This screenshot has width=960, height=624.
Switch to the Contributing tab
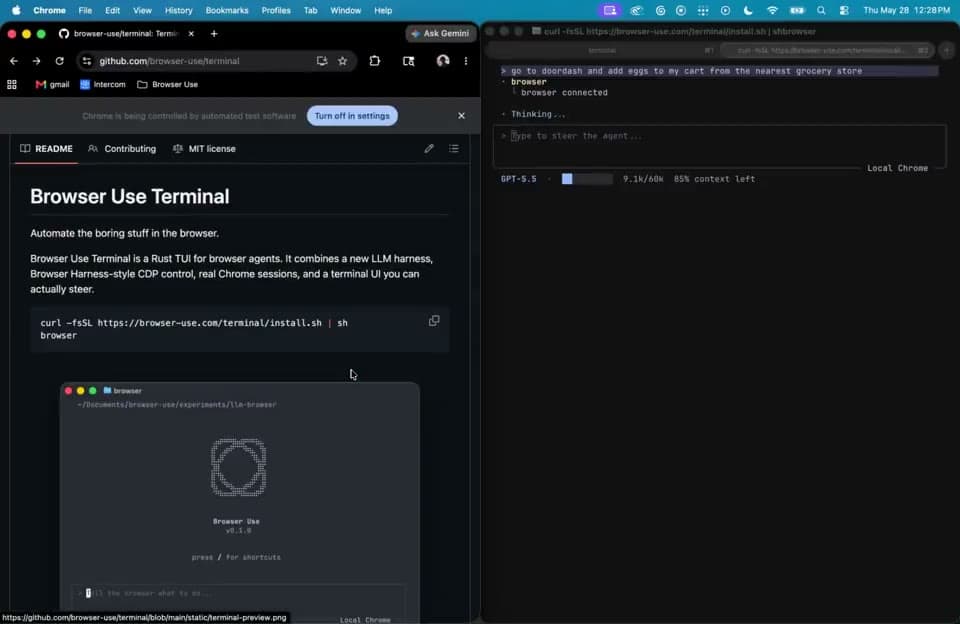122,149
